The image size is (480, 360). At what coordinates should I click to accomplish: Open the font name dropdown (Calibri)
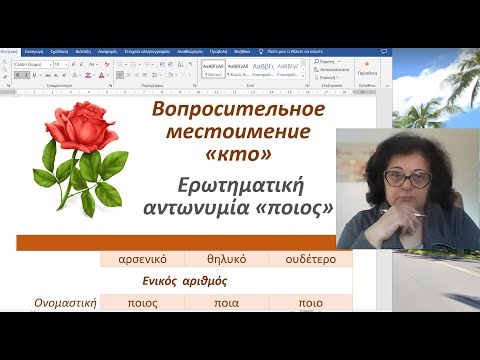(x=50, y=64)
